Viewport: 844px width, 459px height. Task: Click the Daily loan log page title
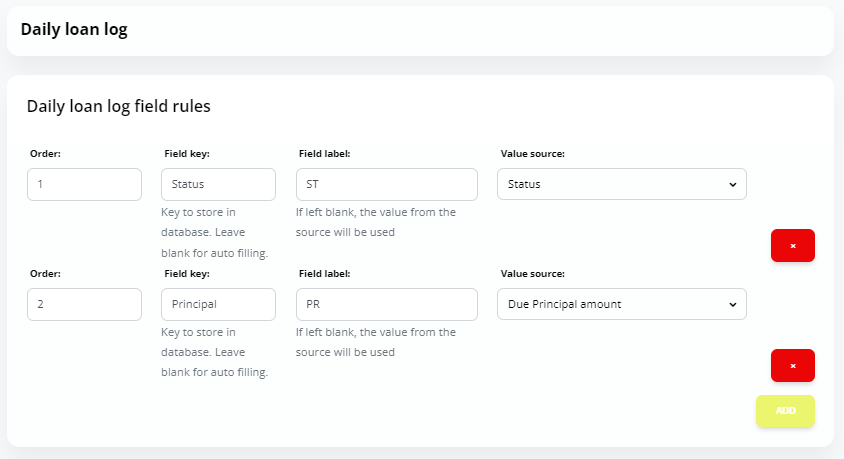pos(74,29)
